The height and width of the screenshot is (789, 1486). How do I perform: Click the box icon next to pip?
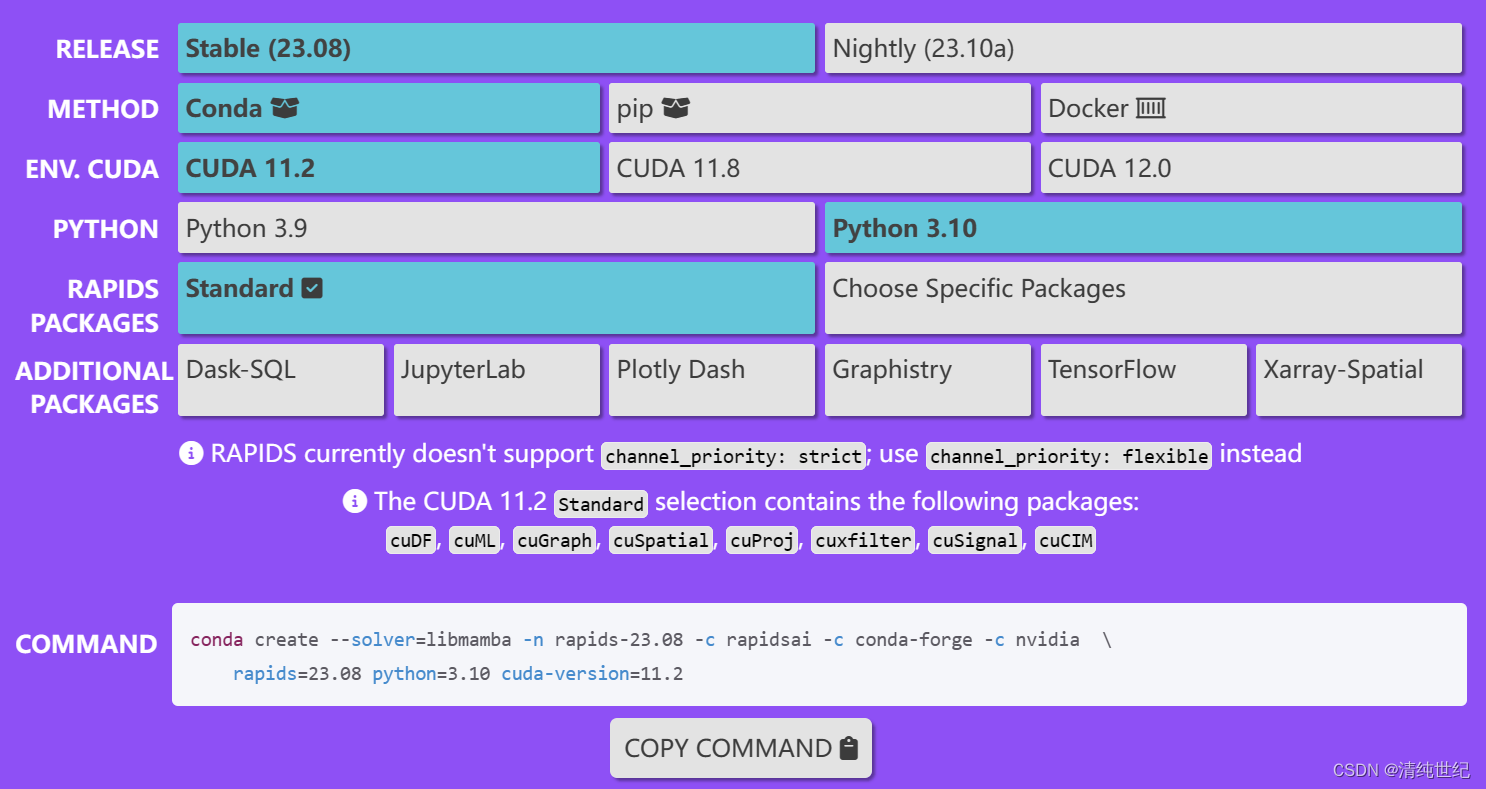tap(676, 108)
